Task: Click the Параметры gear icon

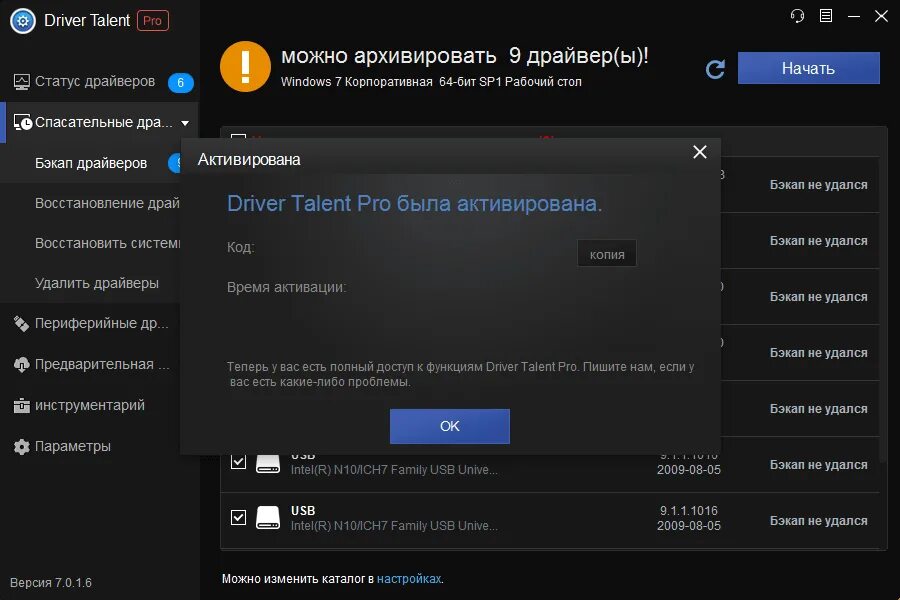Action: 21,447
